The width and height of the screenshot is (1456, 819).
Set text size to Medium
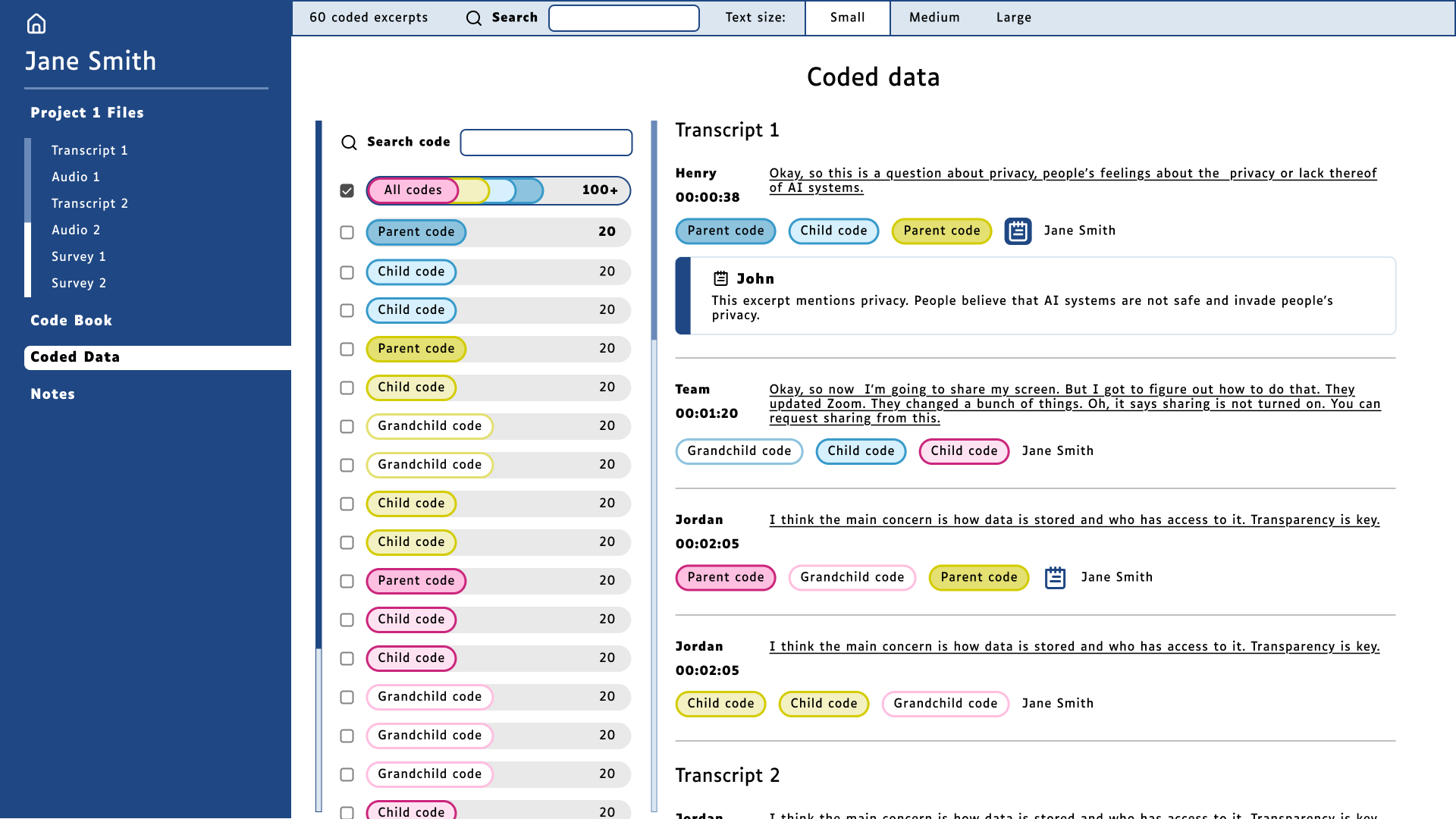point(934,18)
